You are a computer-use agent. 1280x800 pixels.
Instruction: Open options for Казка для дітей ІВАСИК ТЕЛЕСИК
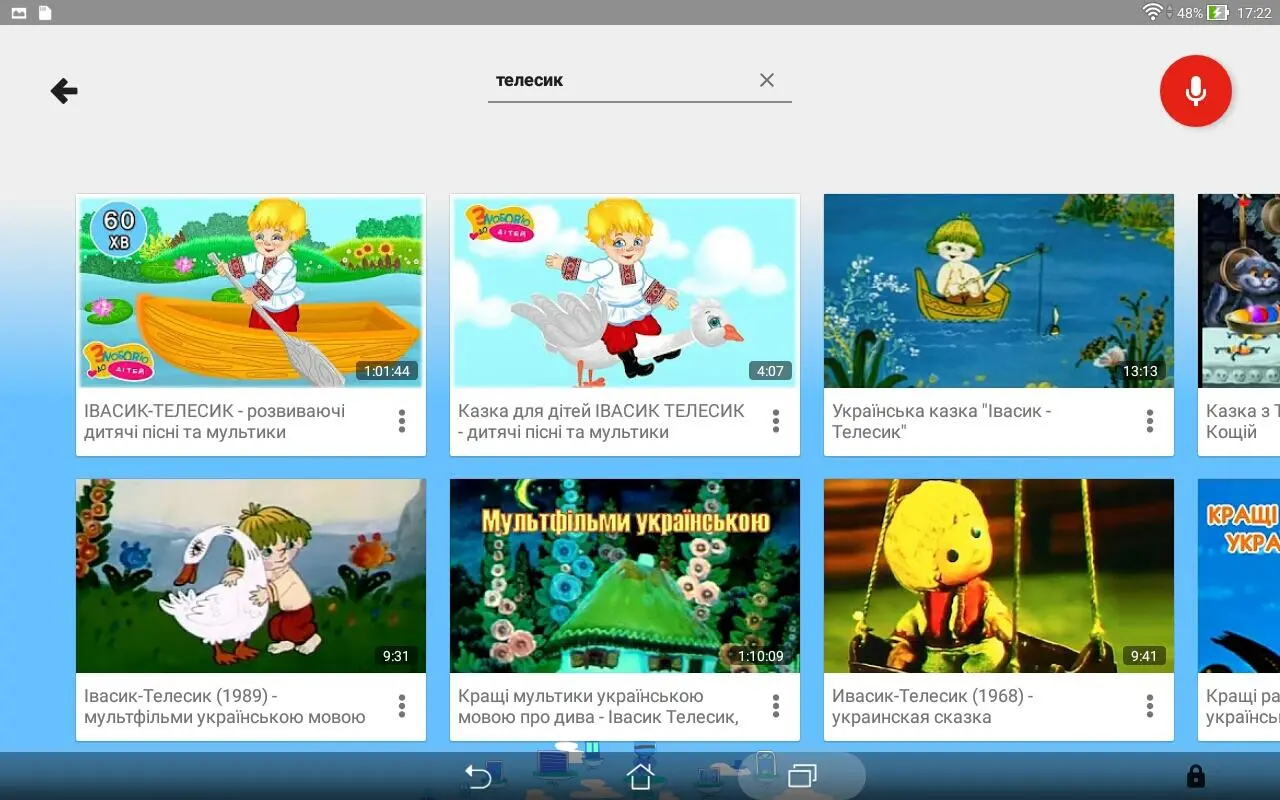tap(776, 421)
